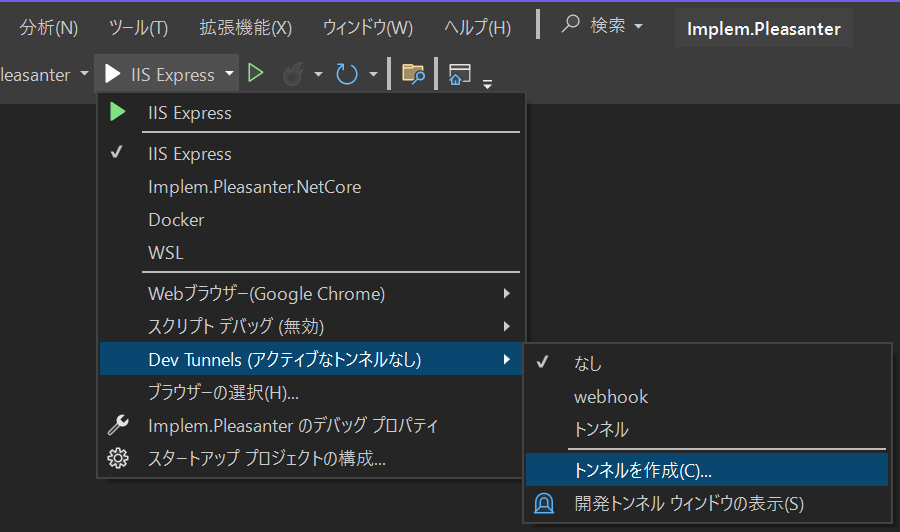
Task: Select the なし tunnel option
Action: [707, 363]
